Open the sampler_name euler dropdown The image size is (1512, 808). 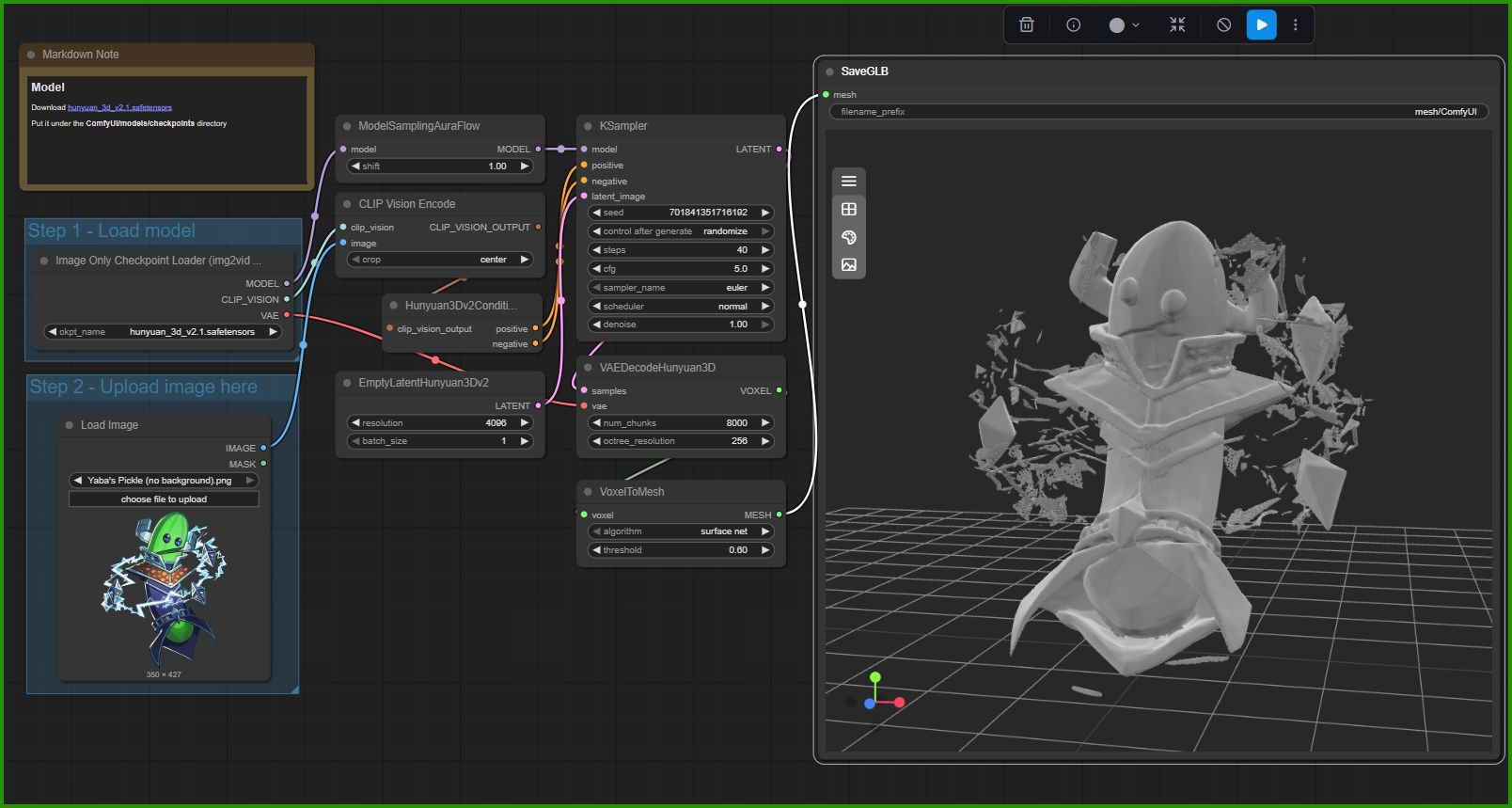[681, 288]
